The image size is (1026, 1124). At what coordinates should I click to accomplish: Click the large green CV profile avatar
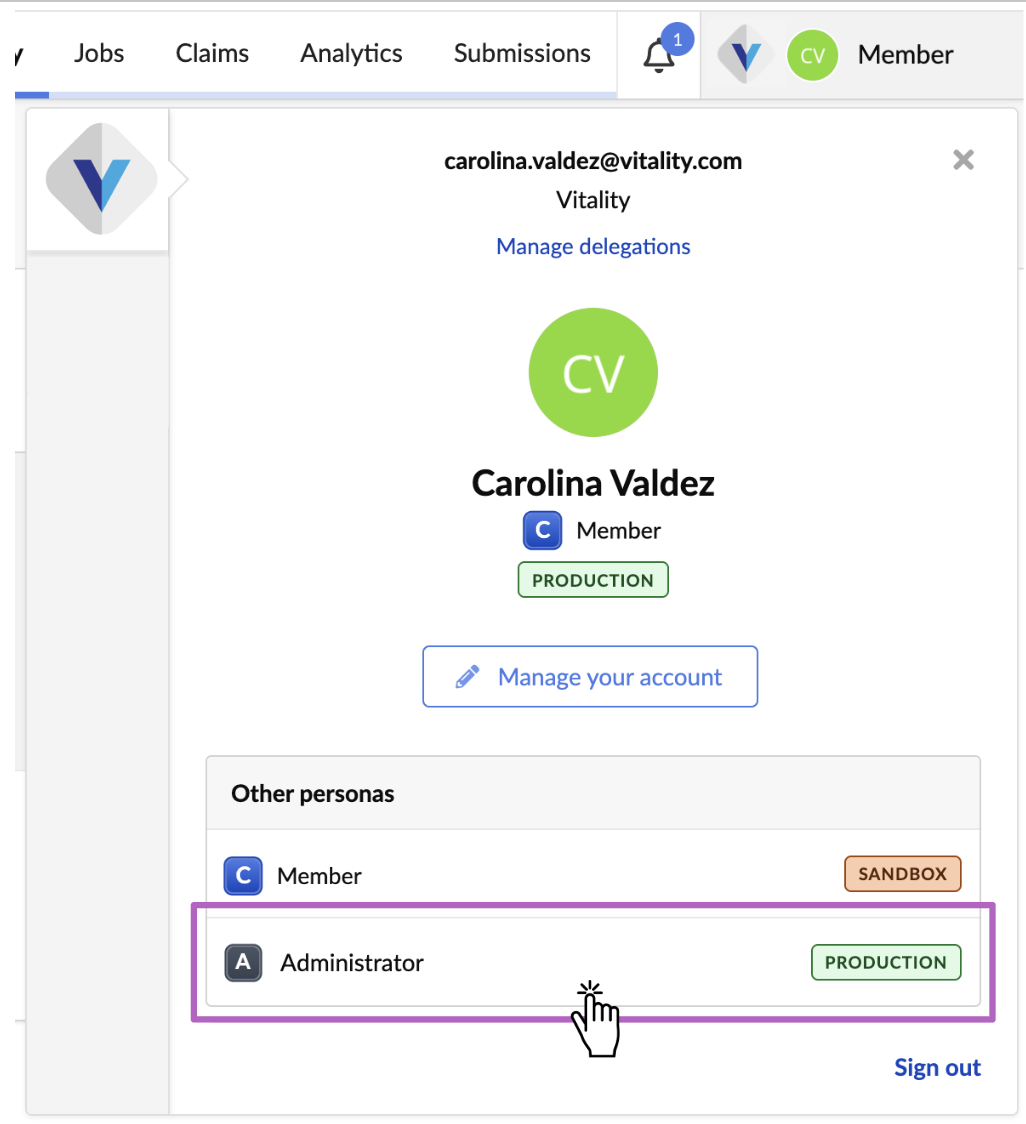(x=593, y=373)
